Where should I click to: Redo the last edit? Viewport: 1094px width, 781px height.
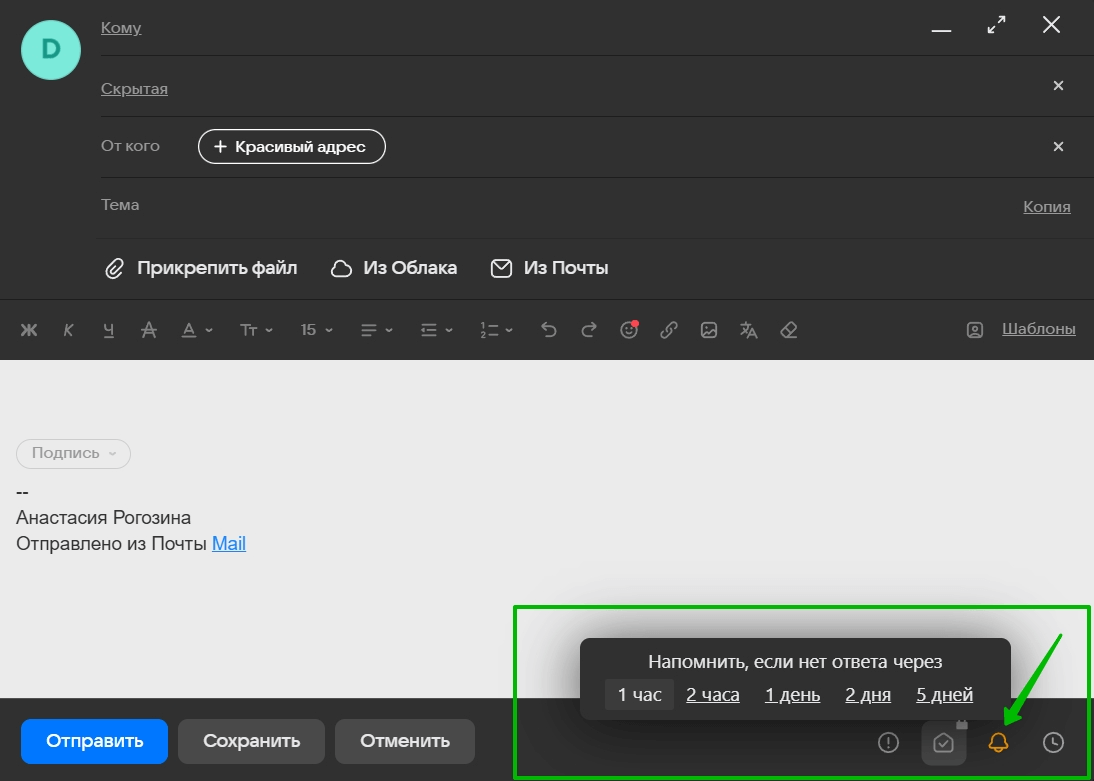click(589, 330)
